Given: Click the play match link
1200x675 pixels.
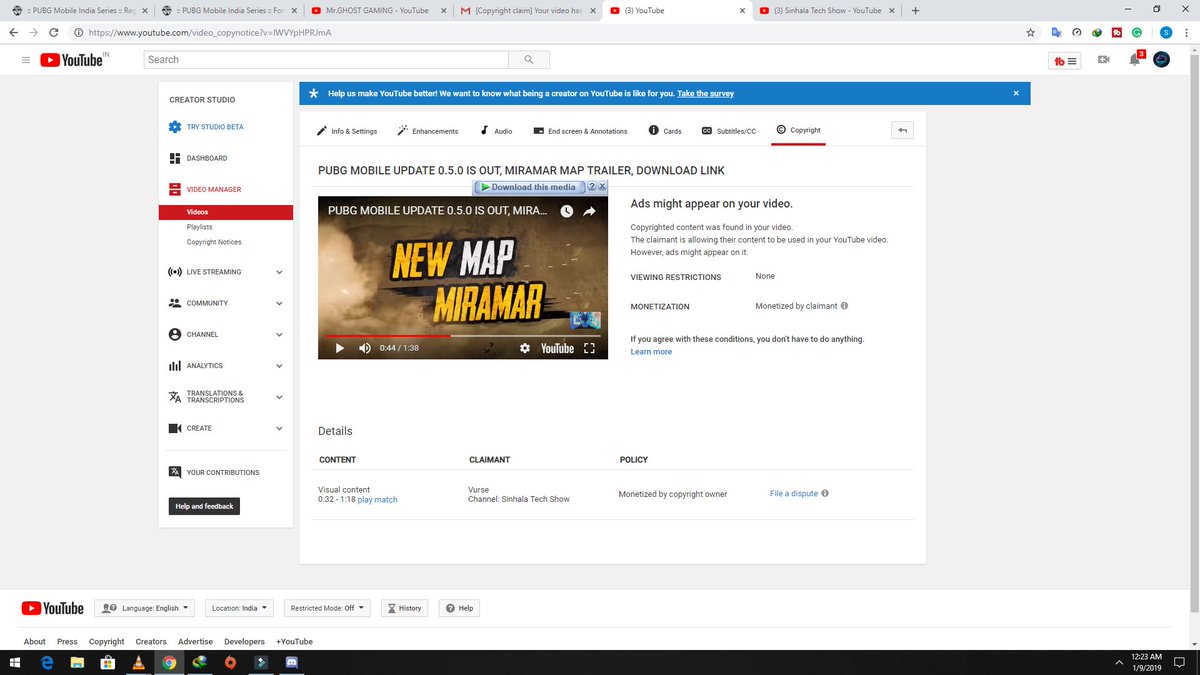Looking at the screenshot, I should click(x=377, y=499).
